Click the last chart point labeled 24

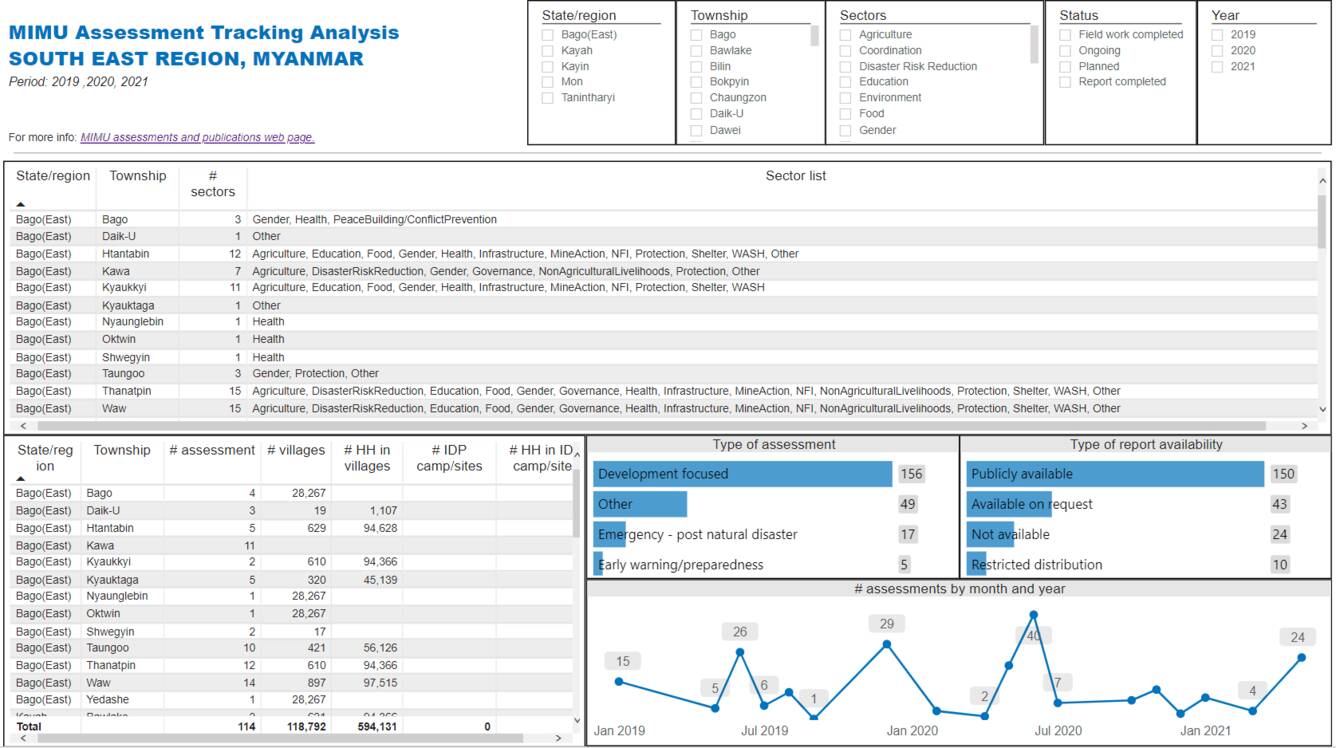pyautogui.click(x=1302, y=657)
